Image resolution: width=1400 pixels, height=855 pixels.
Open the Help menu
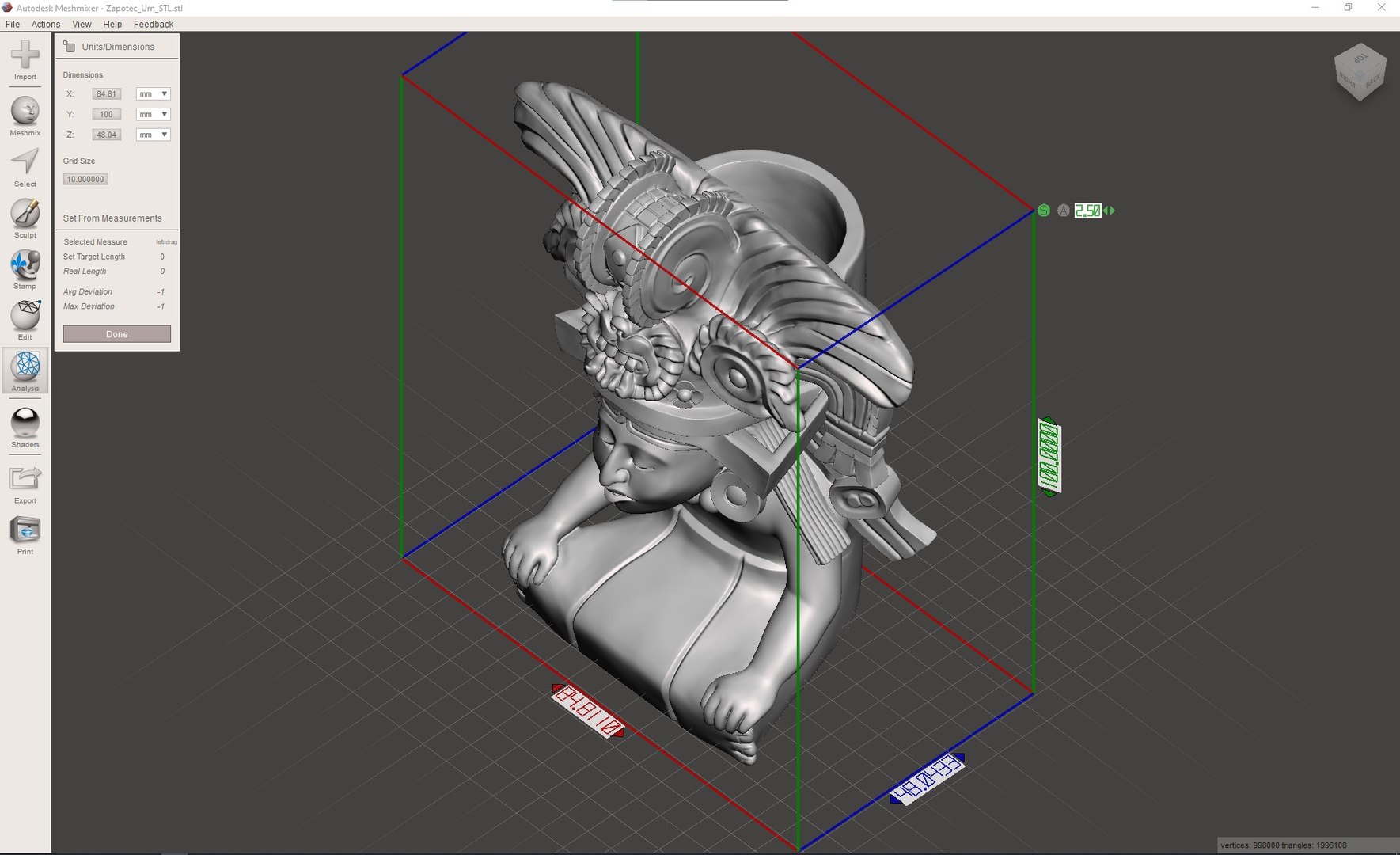(112, 25)
